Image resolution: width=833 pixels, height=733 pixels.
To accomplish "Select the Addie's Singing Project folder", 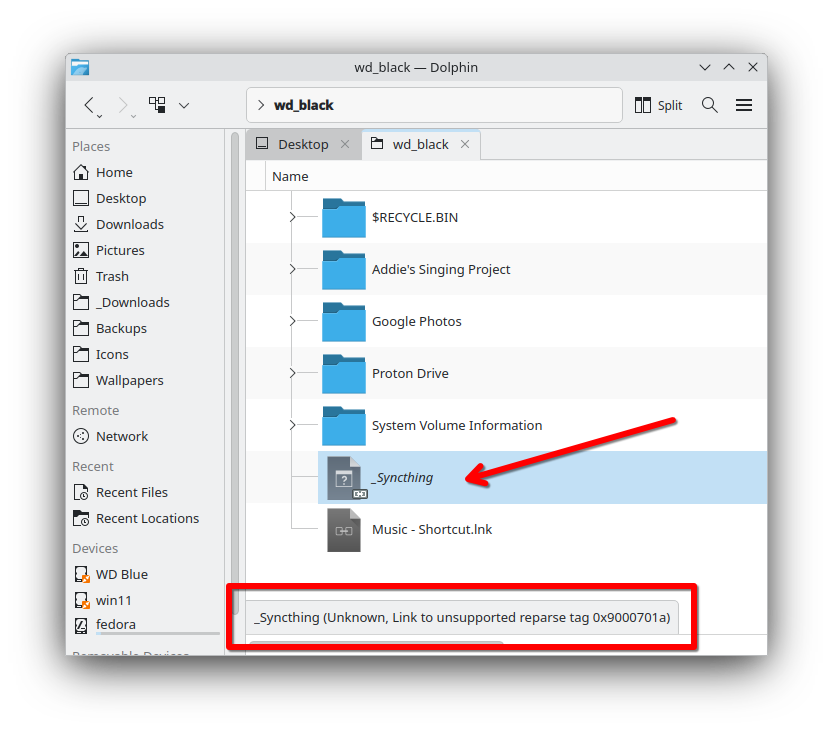I will point(440,269).
